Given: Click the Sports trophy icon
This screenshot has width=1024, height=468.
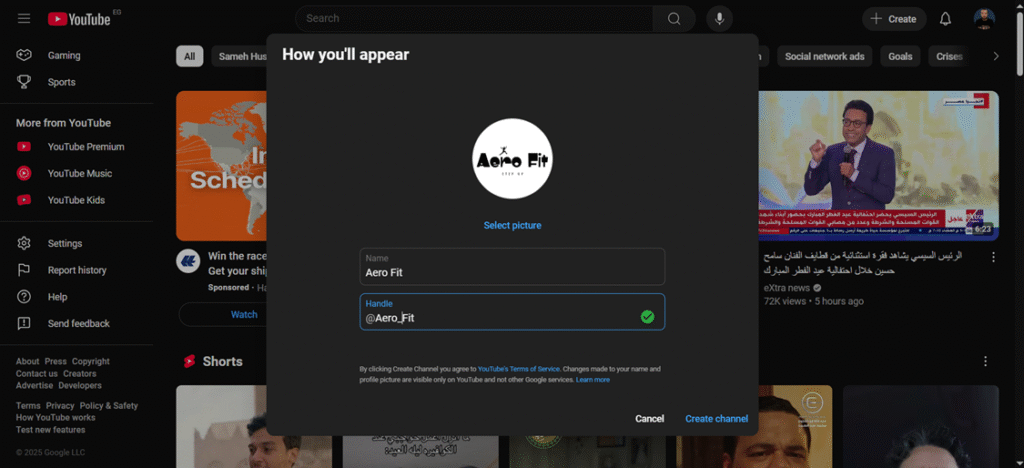Looking at the screenshot, I should tap(24, 82).
